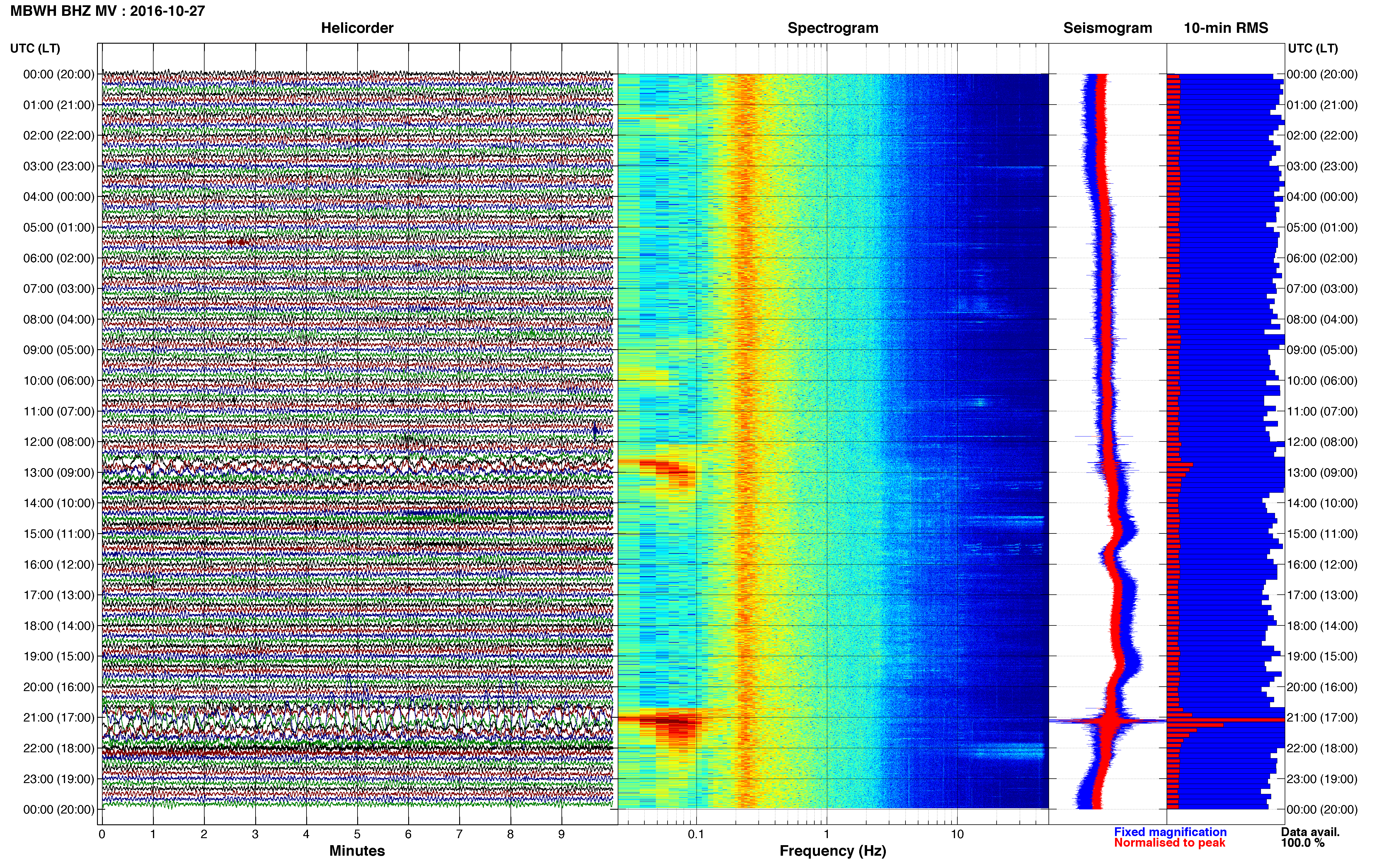Select the blue "Fixed magnification" legend text
Screen dimensions: 1389x868
[x=1170, y=832]
